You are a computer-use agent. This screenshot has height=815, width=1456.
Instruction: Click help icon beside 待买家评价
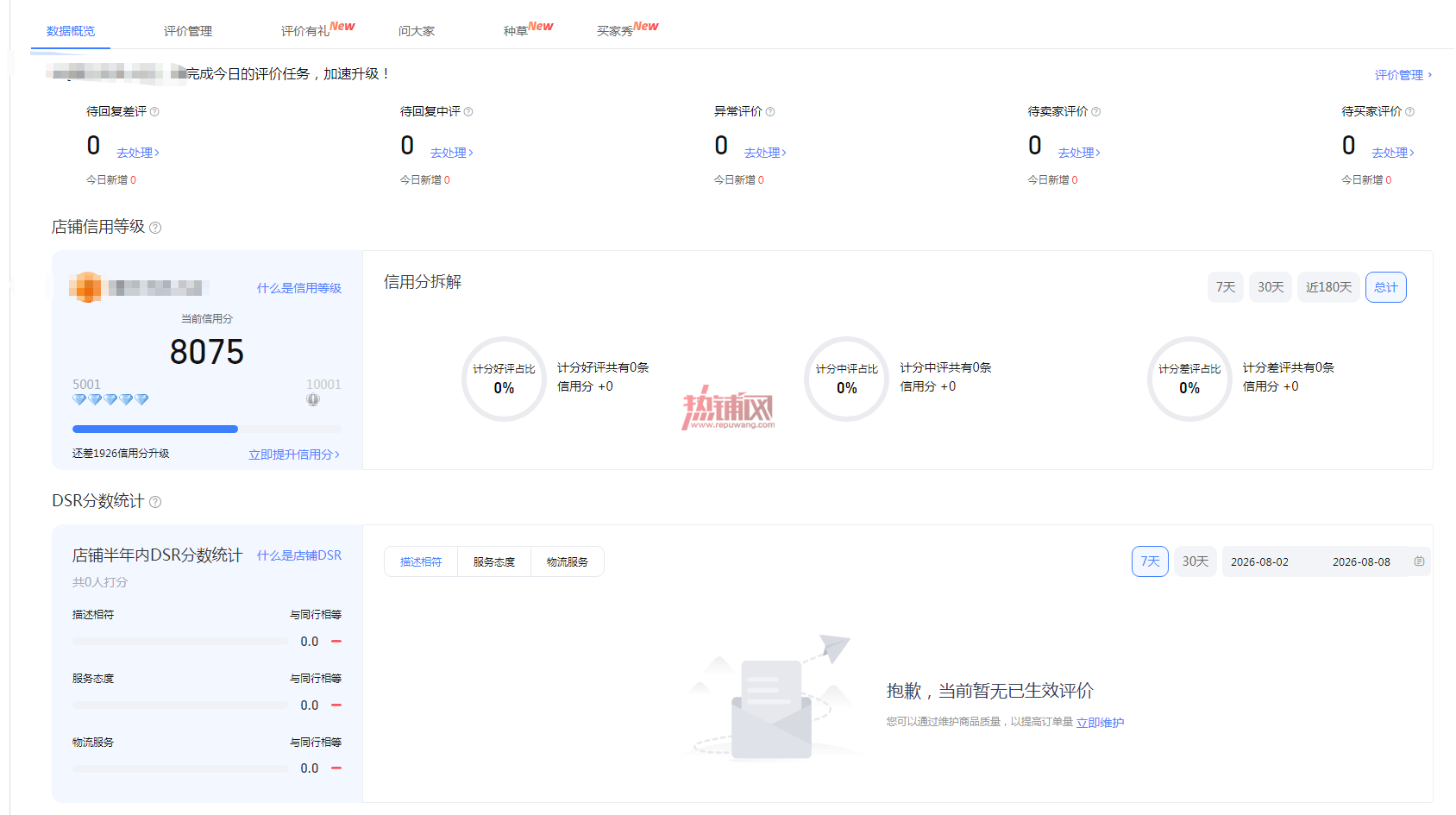click(x=1409, y=112)
